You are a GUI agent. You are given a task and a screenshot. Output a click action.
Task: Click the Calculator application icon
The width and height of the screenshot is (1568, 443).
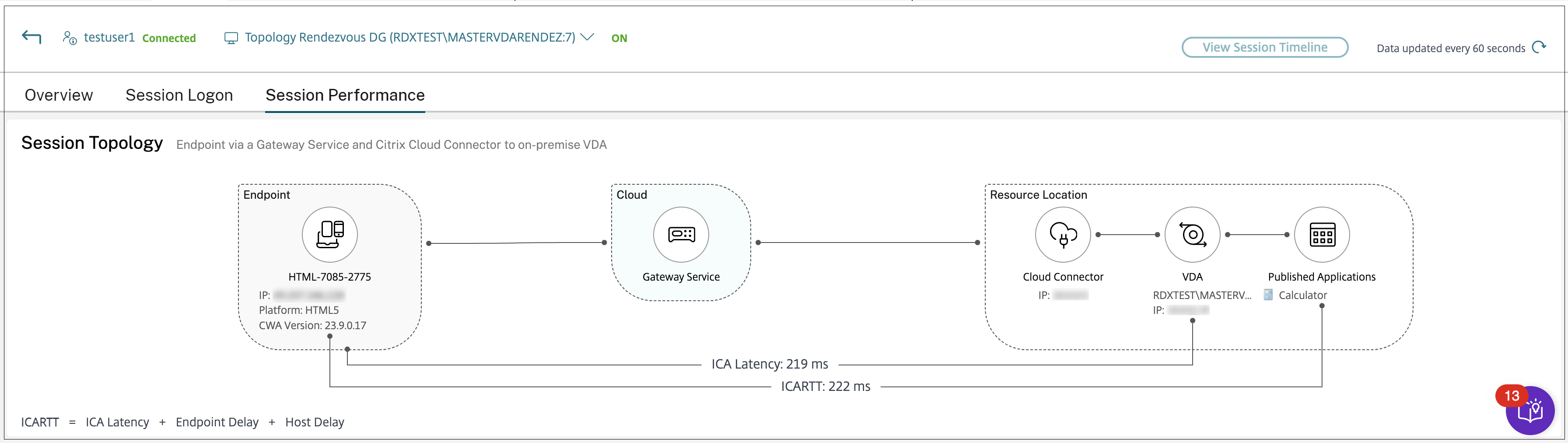1268,295
